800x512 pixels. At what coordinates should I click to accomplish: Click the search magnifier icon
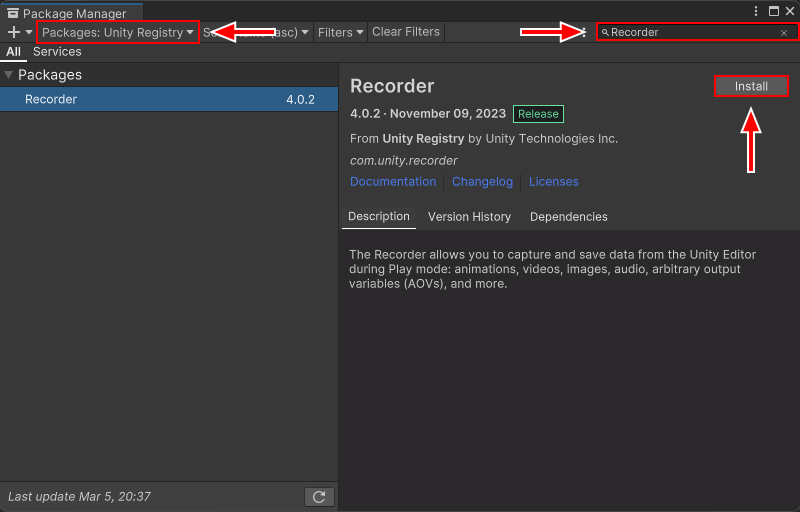click(x=605, y=32)
